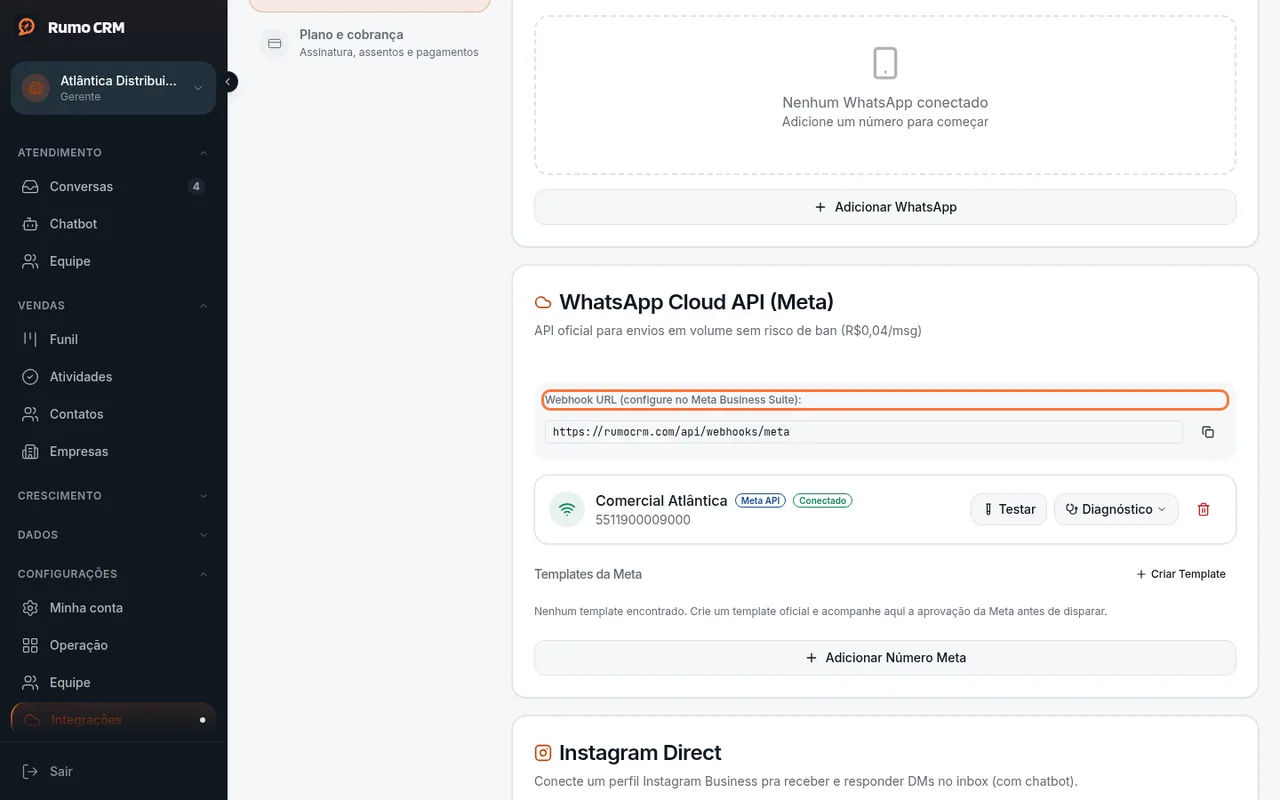Go to Integrações in the sidebar

tap(113, 720)
